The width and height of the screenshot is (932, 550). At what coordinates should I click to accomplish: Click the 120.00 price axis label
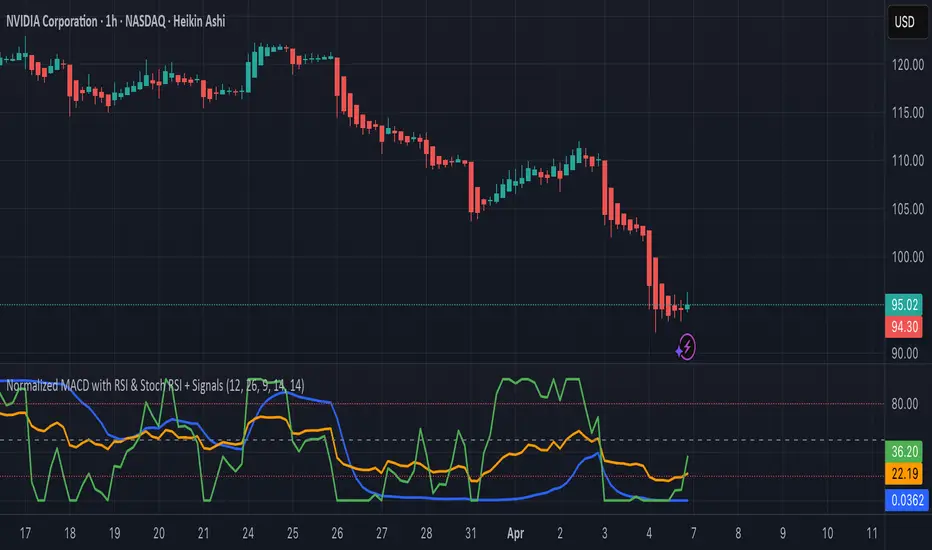point(908,65)
